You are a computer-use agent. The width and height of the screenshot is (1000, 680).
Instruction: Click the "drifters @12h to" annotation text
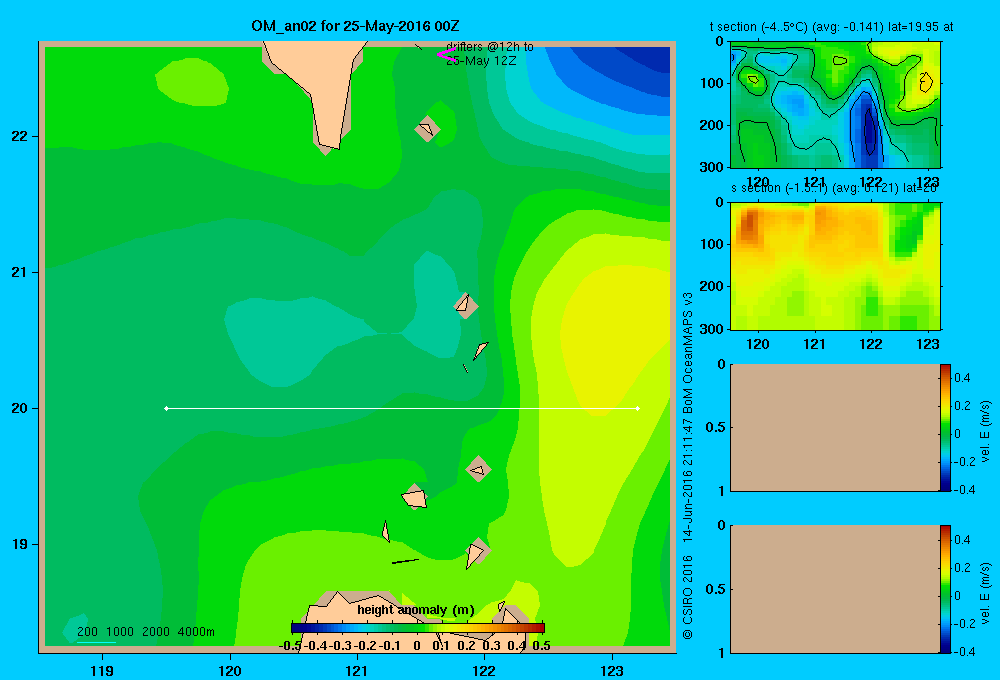489,47
